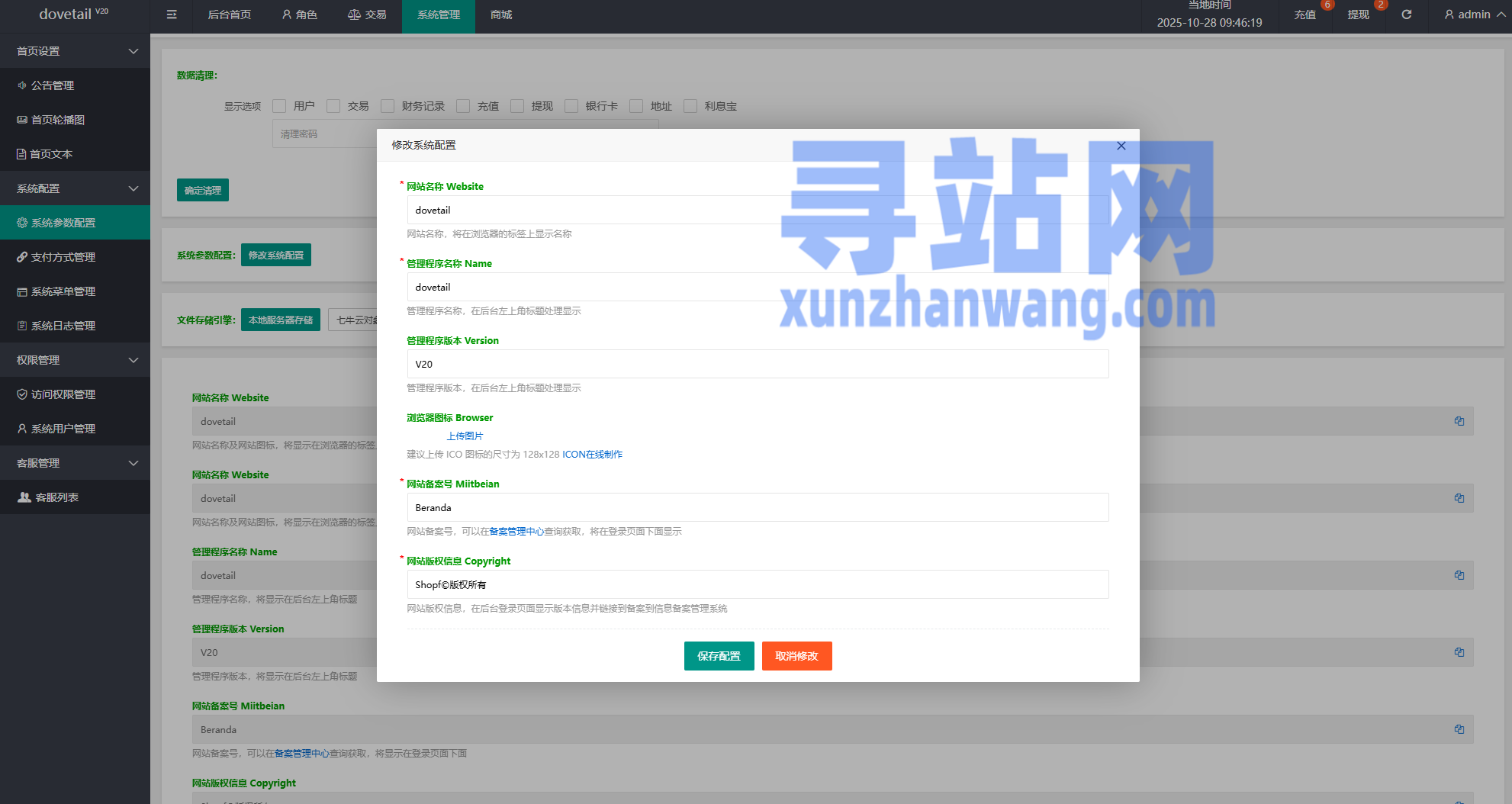Click the 上传图片 upload link
The image size is (1512, 804).
[x=465, y=436]
